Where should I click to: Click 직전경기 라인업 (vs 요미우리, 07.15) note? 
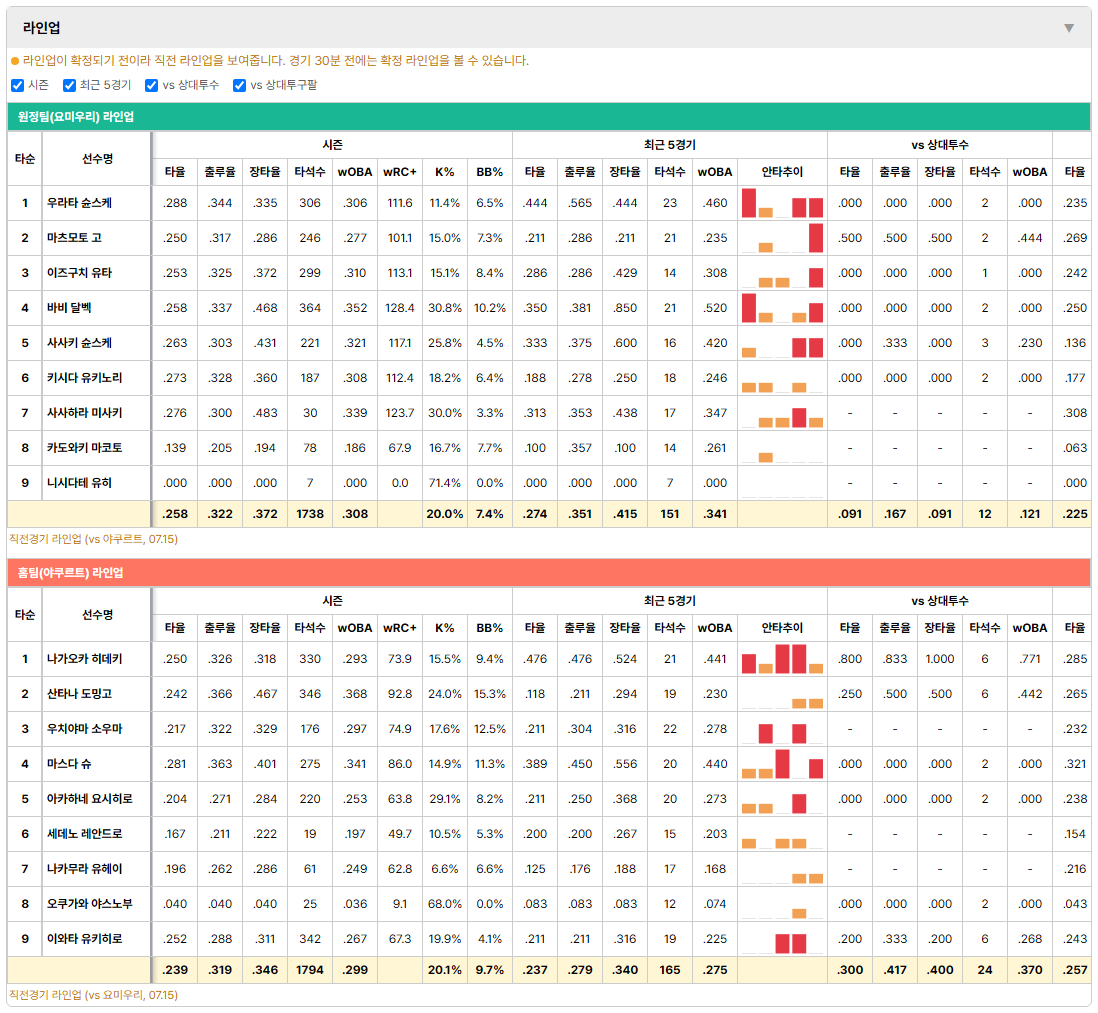coord(93,995)
